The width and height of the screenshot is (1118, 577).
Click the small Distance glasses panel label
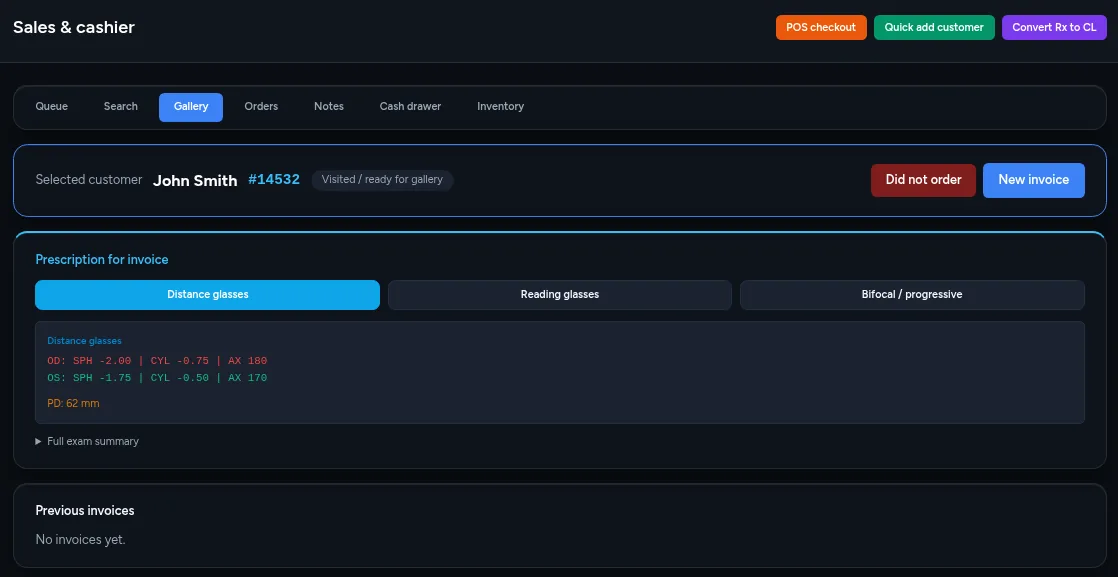click(x=84, y=341)
